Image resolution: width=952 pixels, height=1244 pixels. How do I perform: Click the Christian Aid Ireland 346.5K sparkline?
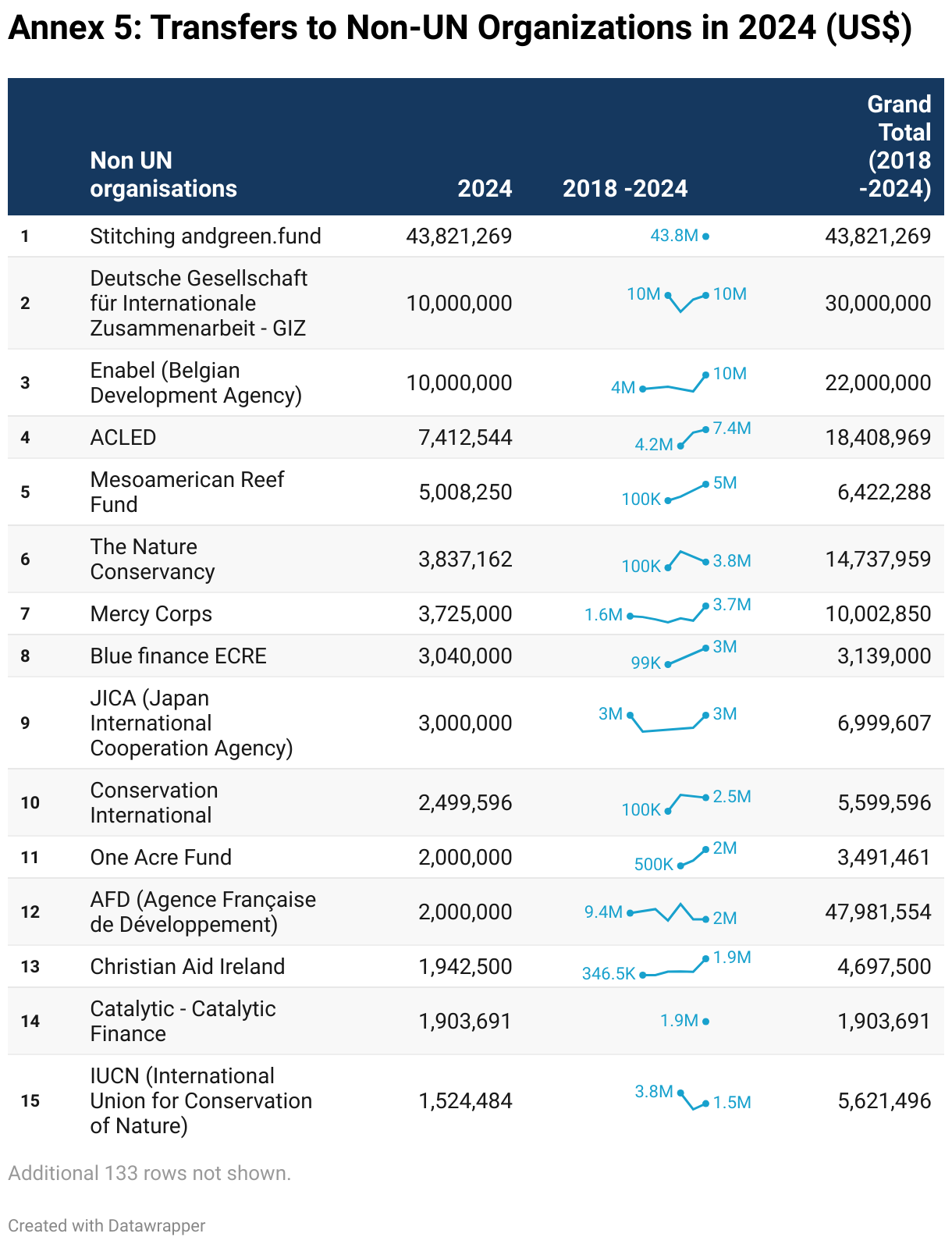pyautogui.click(x=667, y=966)
